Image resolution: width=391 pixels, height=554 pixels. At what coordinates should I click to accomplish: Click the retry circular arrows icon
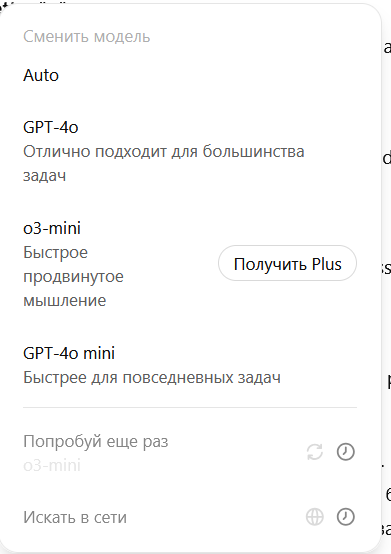[x=314, y=452]
